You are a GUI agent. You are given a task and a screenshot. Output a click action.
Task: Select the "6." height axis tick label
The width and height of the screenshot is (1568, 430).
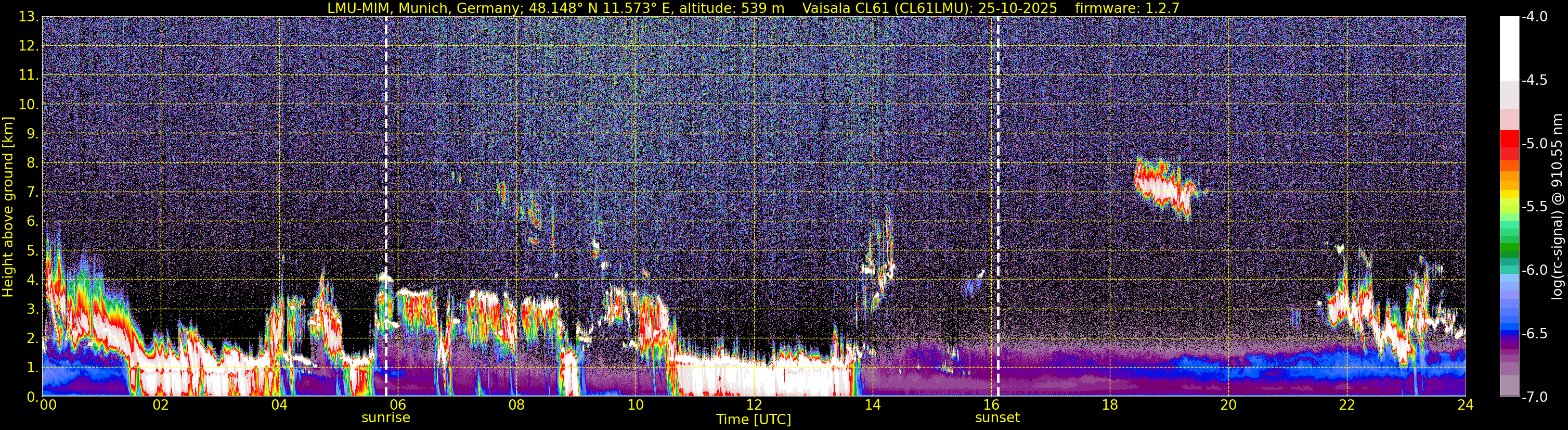coord(32,221)
